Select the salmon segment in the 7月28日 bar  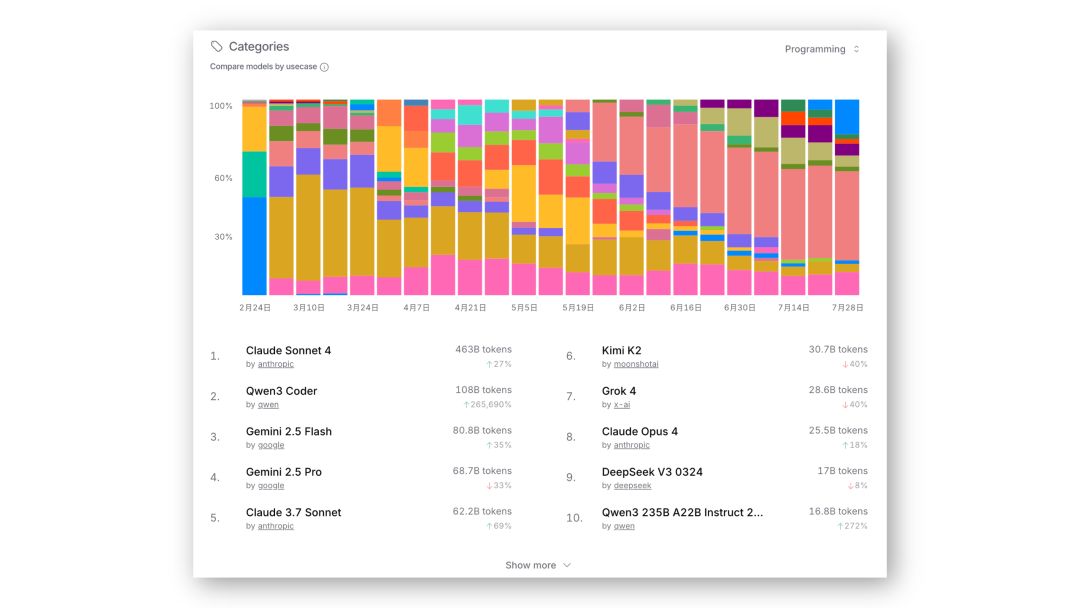847,216
